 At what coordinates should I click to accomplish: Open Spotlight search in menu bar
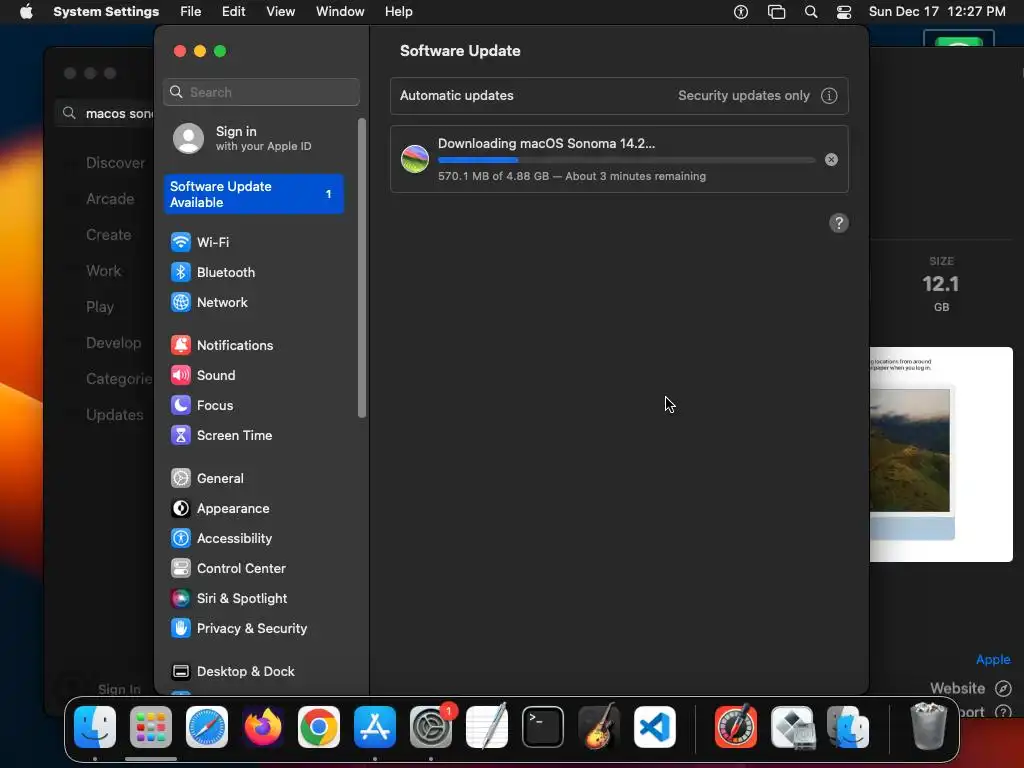click(811, 12)
